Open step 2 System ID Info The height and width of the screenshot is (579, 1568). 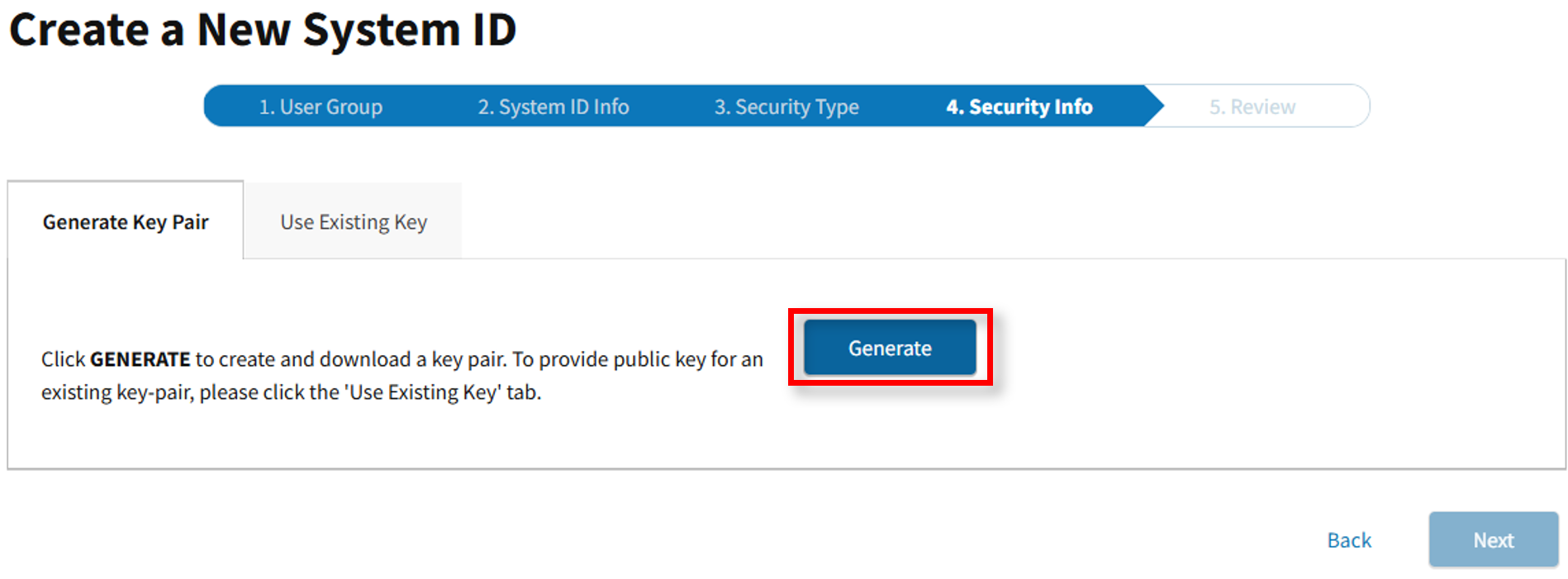coord(553,107)
